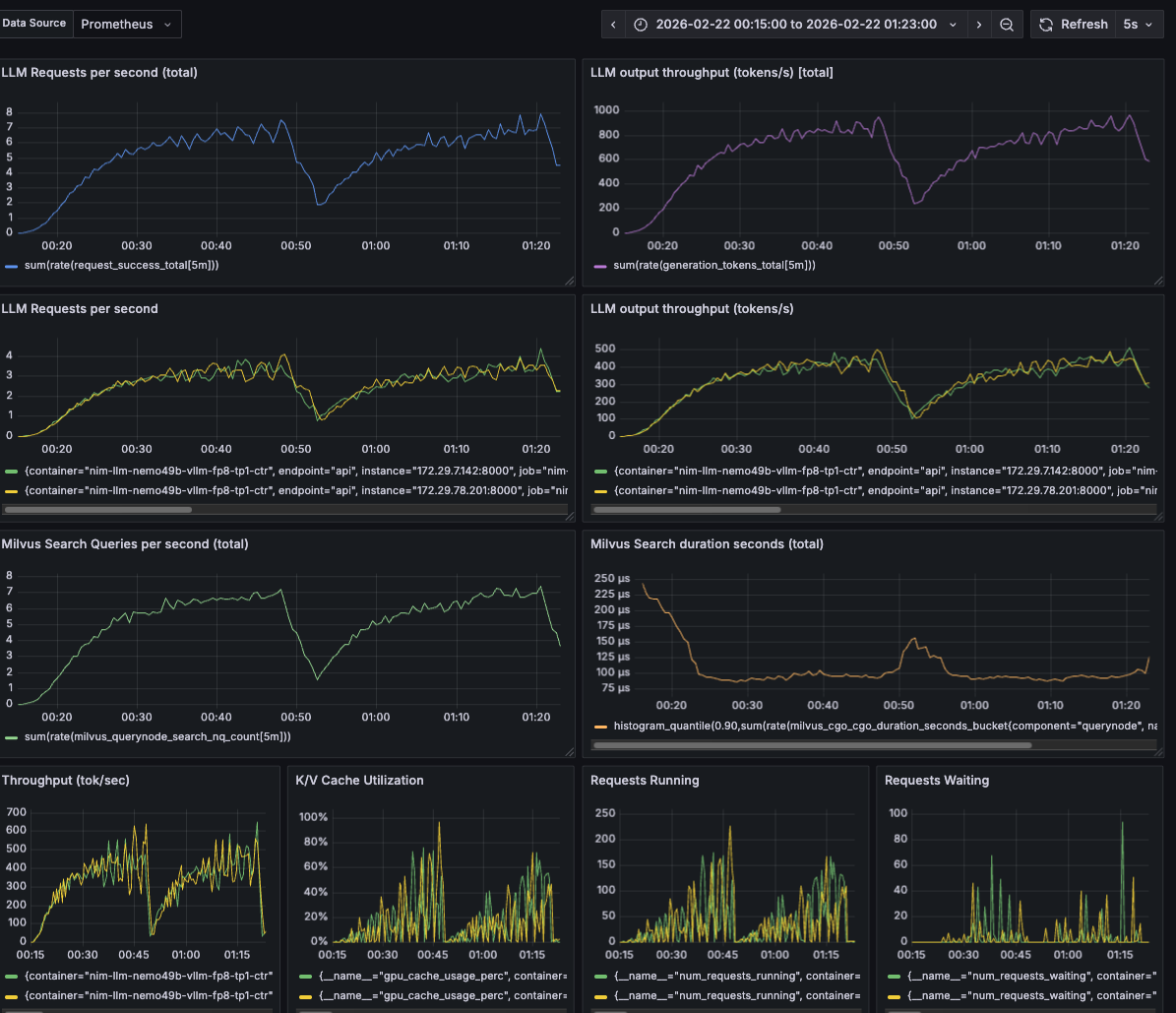Toggle the 172.29.7.142:8000 series in LLM Requests per second

point(296,472)
